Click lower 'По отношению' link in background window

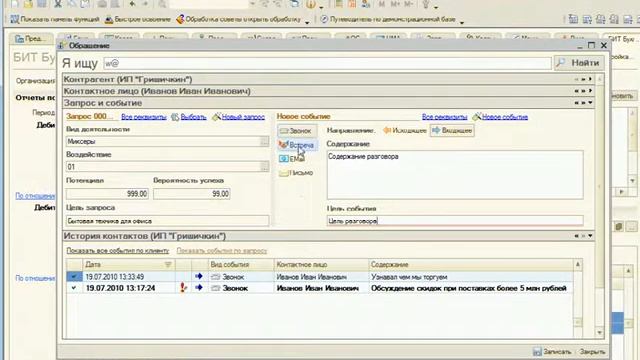click(x=35, y=278)
